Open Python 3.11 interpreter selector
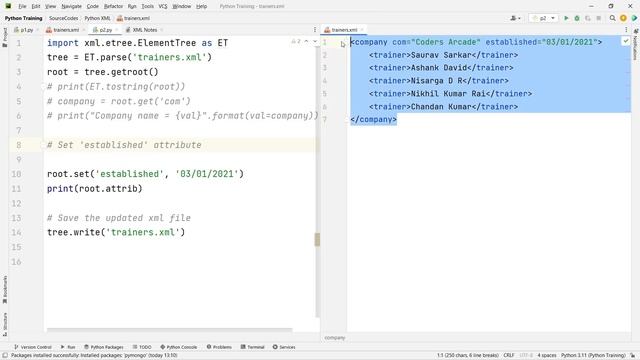This screenshot has height=360, width=640. click(x=593, y=356)
